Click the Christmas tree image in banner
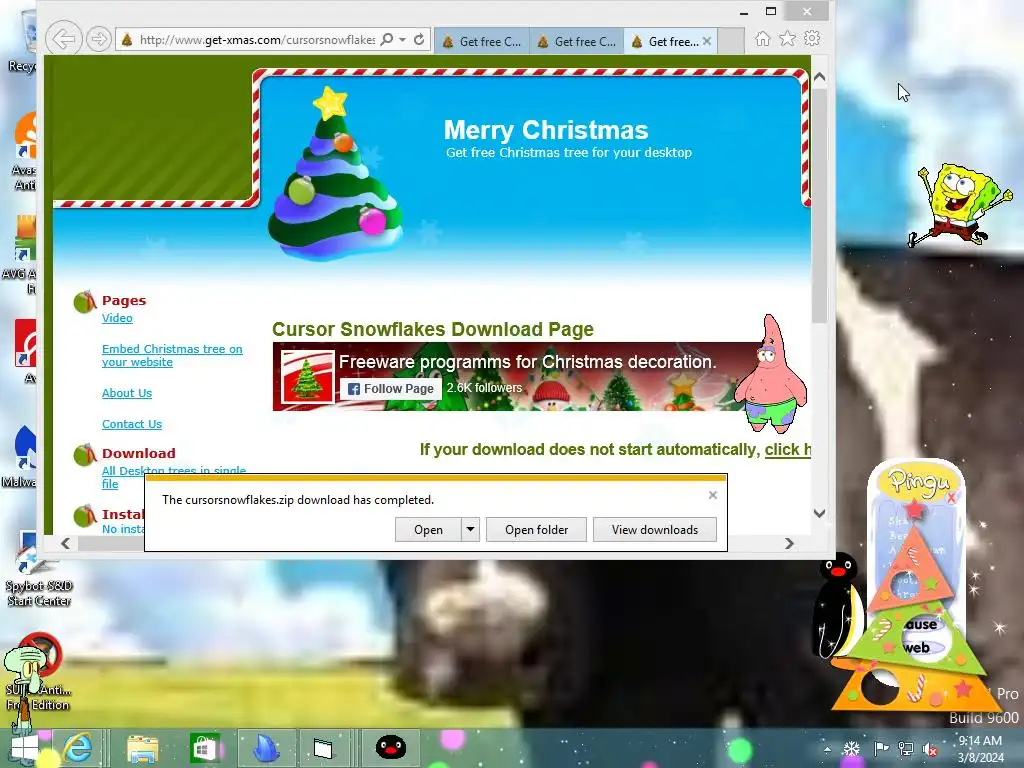1024x768 pixels. point(335,173)
